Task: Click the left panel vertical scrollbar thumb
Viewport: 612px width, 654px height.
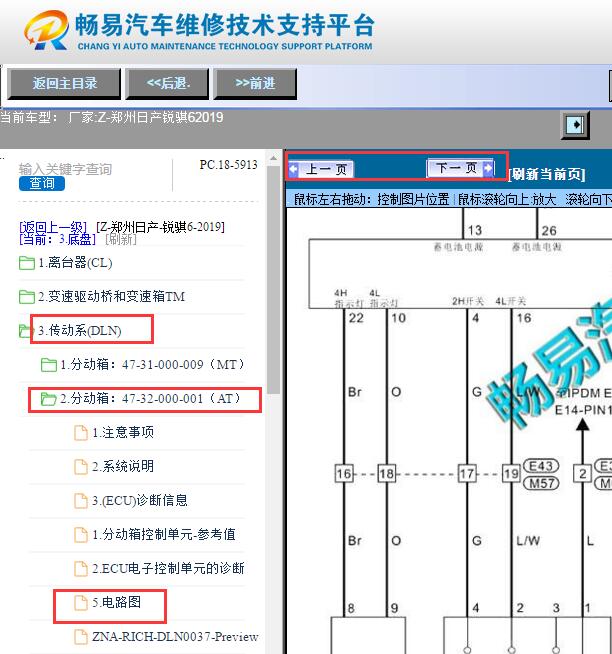Action: tap(273, 279)
